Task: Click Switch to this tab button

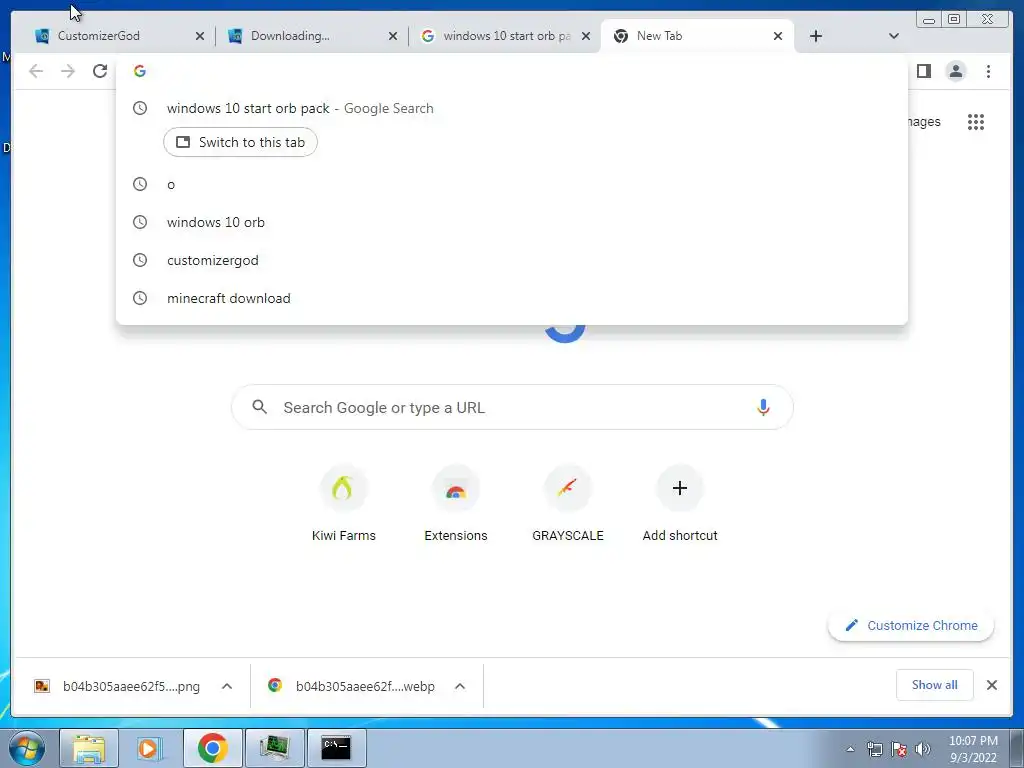Action: tap(240, 142)
